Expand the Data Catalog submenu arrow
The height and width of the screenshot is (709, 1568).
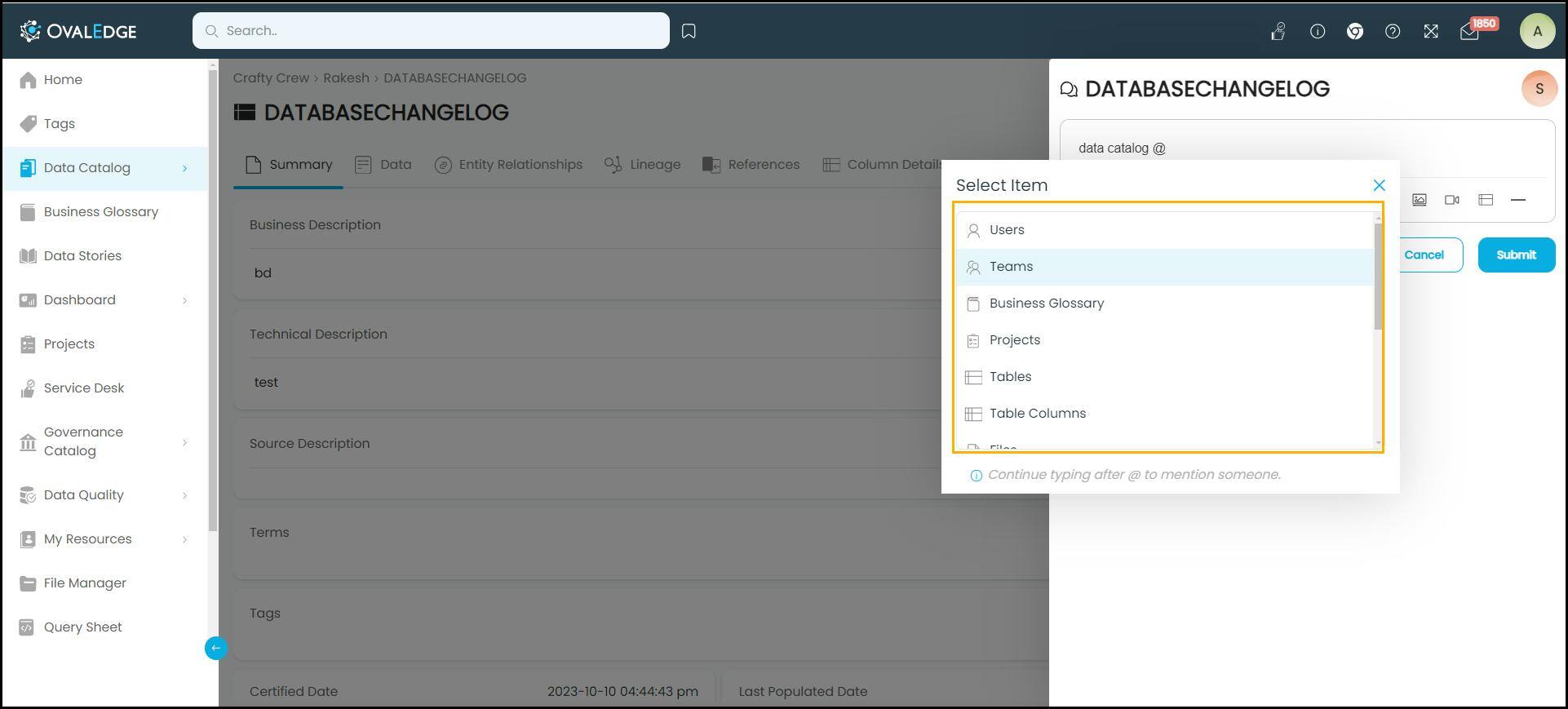(x=184, y=168)
